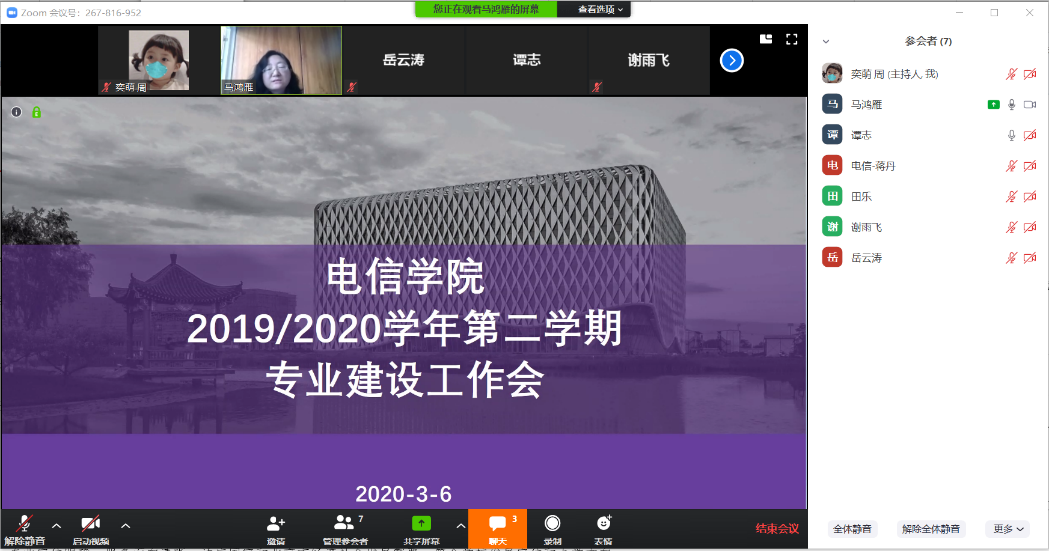Start recording with 录制 icon
The width and height of the screenshot is (1049, 551).
tap(552, 528)
